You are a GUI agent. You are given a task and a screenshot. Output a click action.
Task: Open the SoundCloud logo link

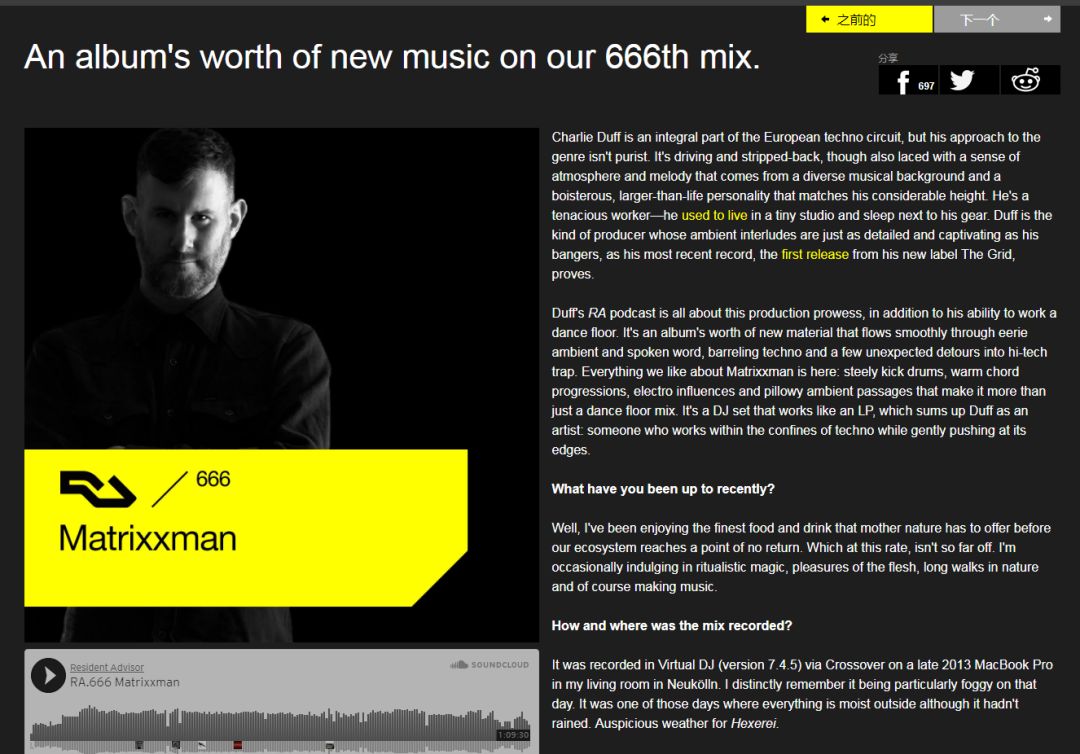[490, 664]
